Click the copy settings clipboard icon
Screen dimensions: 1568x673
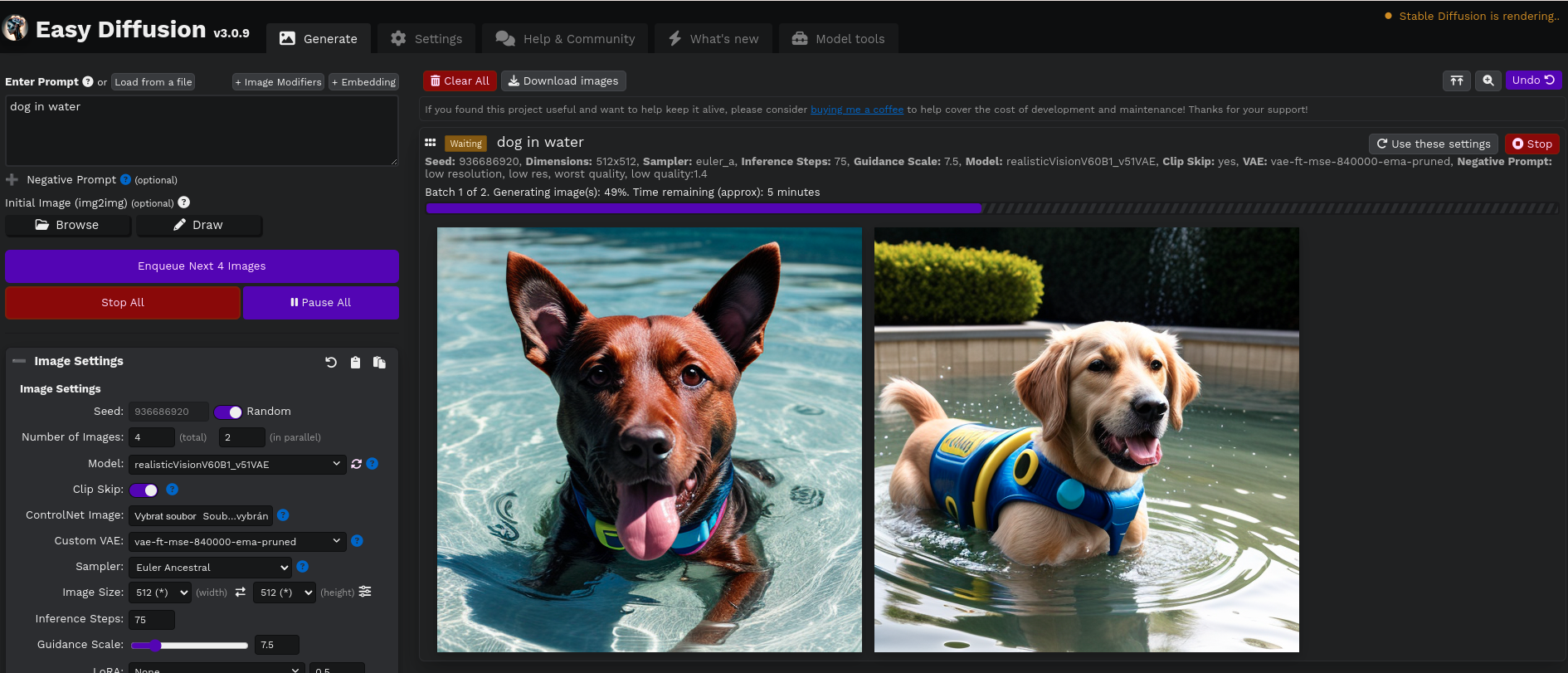[355, 363]
